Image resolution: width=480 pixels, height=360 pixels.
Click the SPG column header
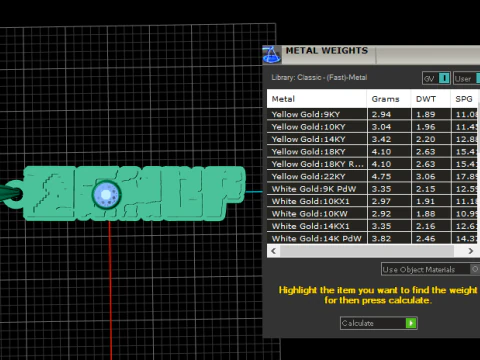465,99
